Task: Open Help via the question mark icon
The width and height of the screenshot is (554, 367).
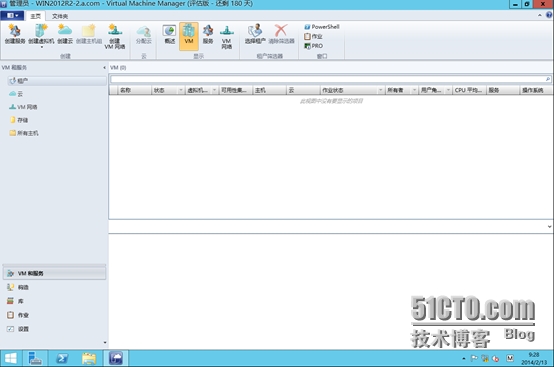Action: [x=549, y=15]
